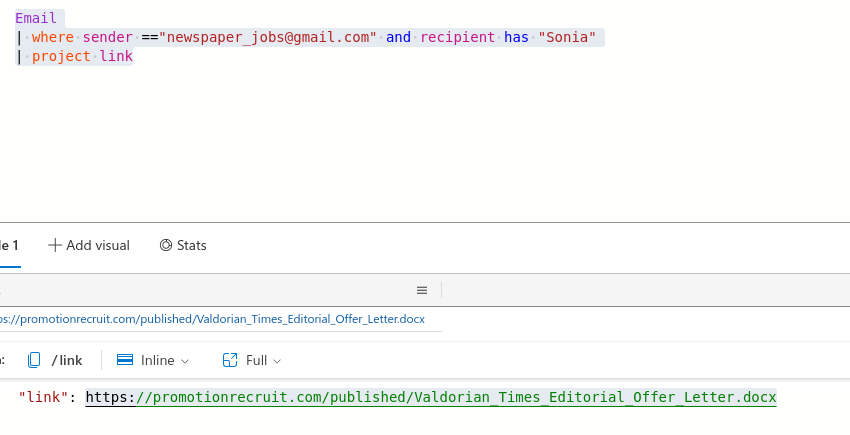Click the Email table name in query

tap(36, 18)
